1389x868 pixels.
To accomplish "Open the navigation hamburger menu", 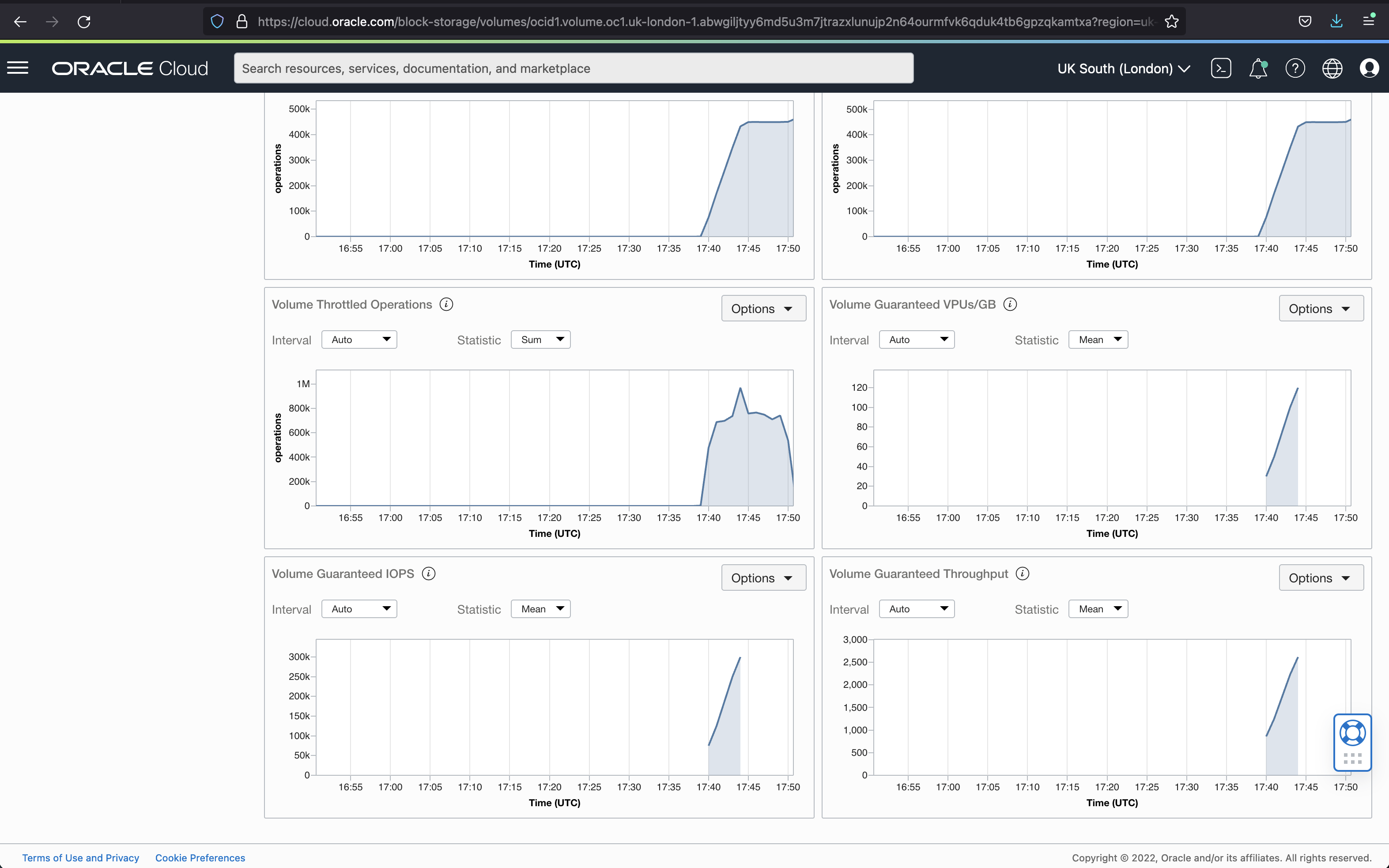I will (18, 68).
